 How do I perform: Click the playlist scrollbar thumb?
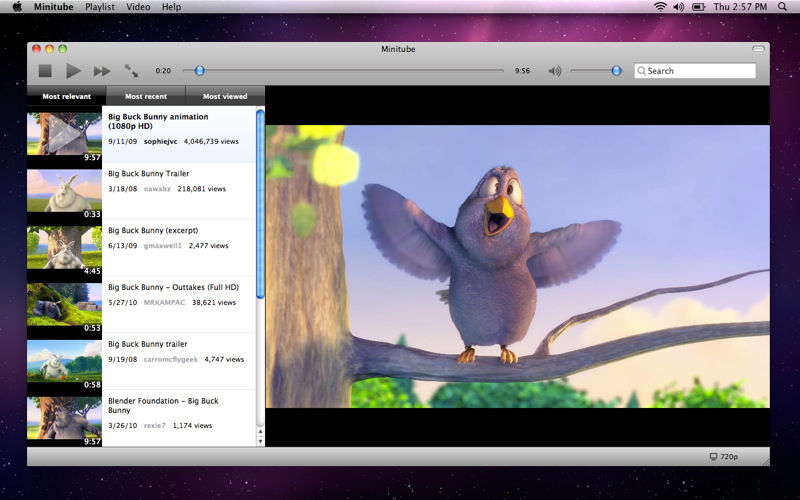(260, 204)
